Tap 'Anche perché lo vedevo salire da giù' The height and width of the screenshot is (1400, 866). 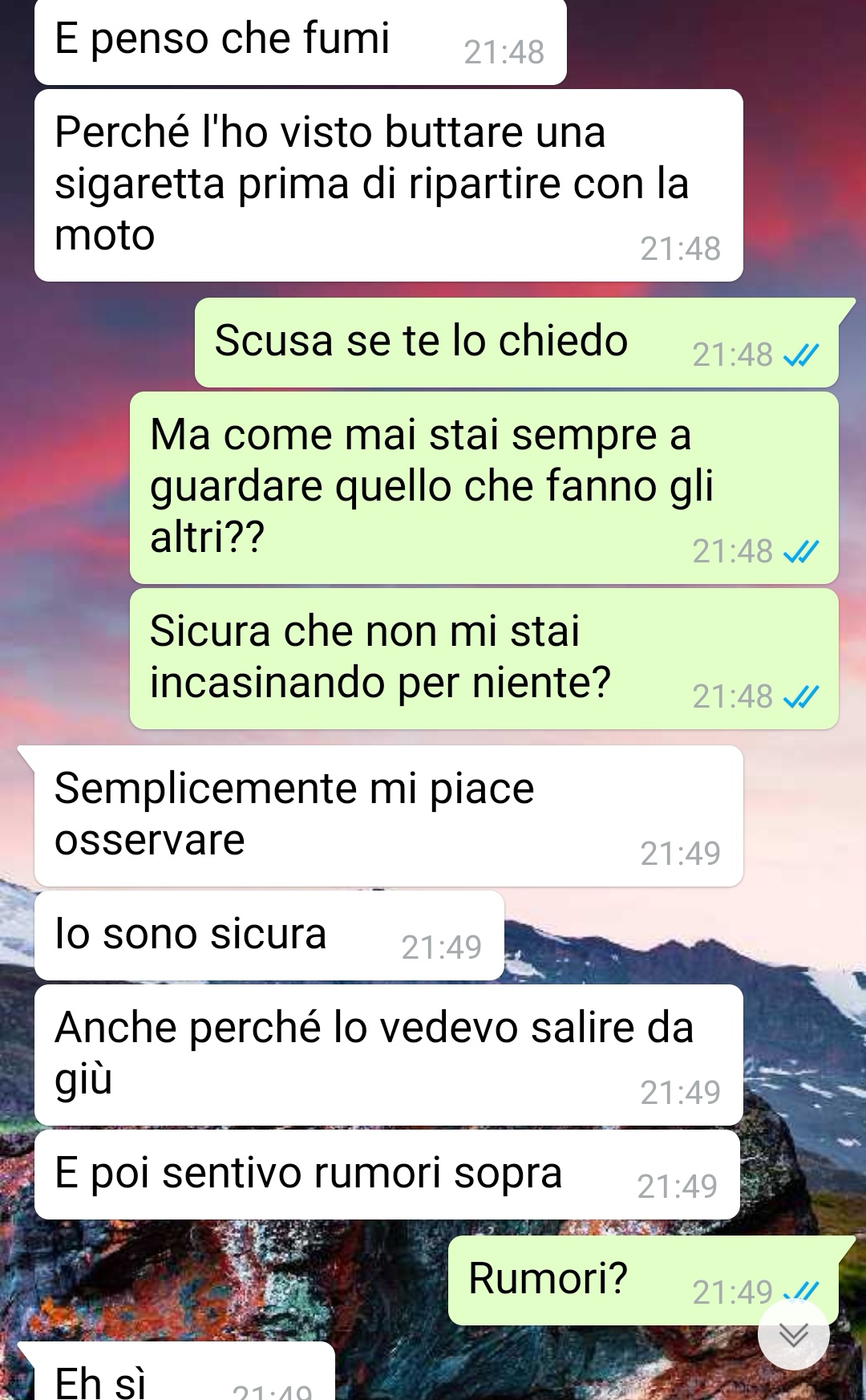tap(389, 1055)
